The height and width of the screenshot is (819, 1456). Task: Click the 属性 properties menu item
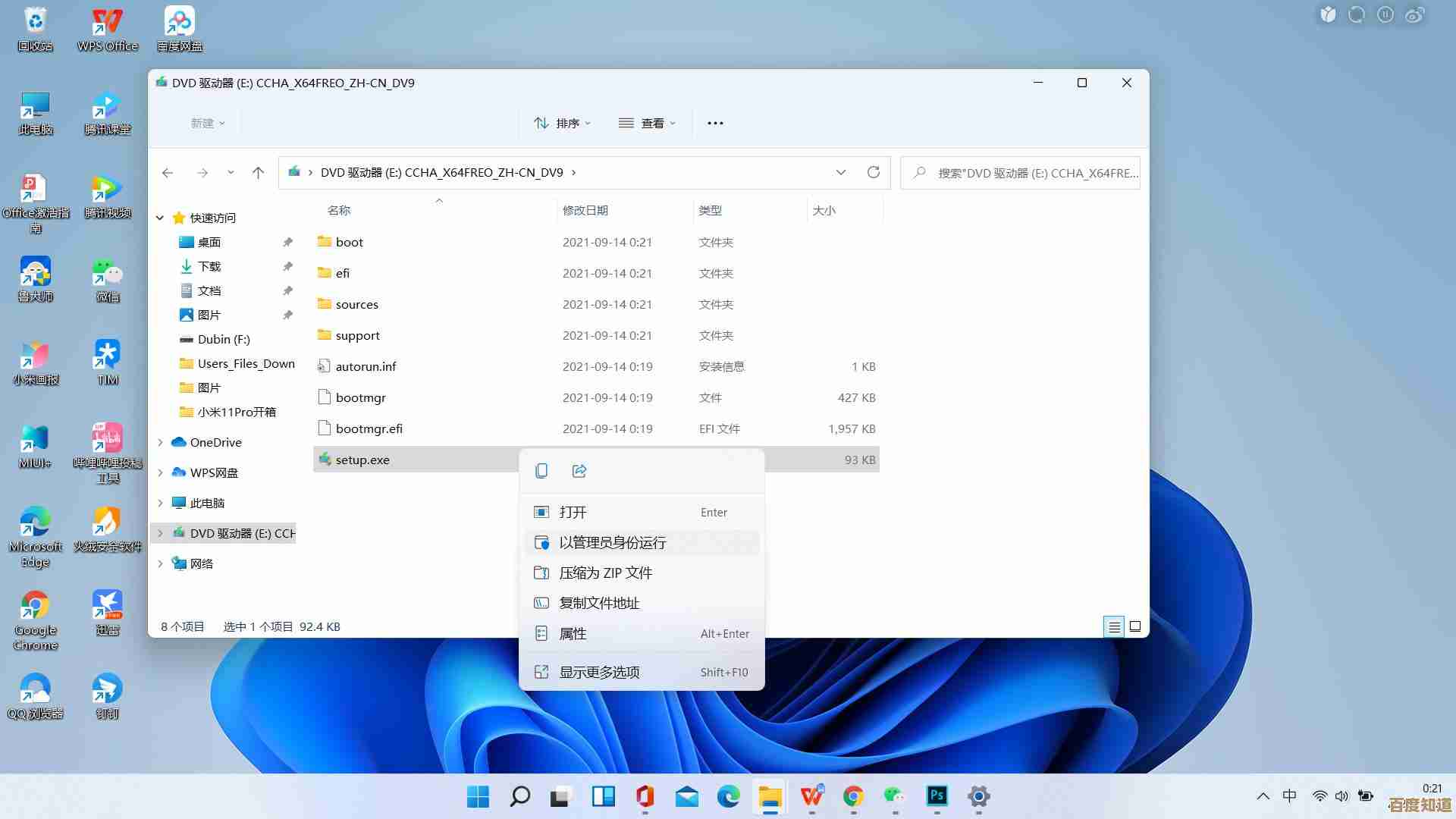pos(573,633)
